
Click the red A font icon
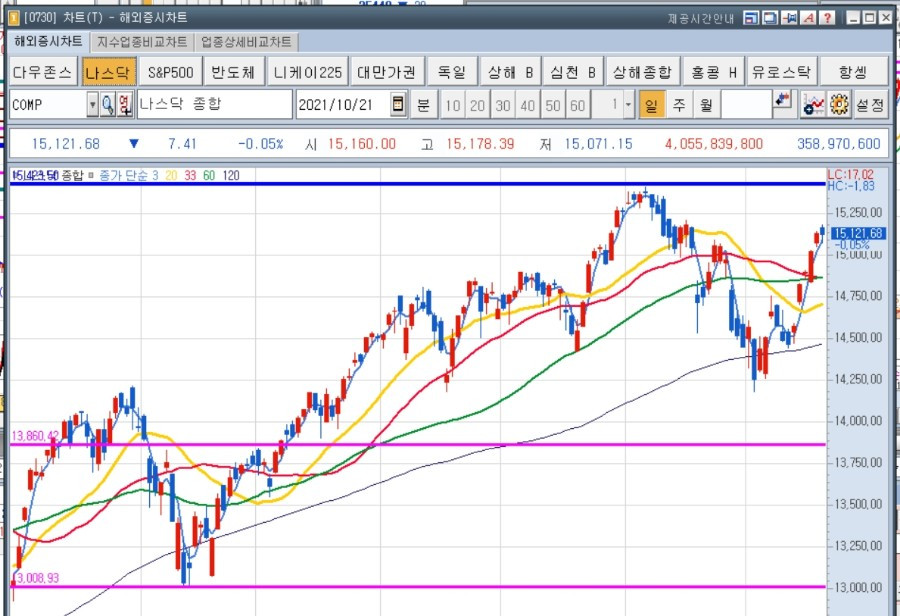click(x=809, y=18)
